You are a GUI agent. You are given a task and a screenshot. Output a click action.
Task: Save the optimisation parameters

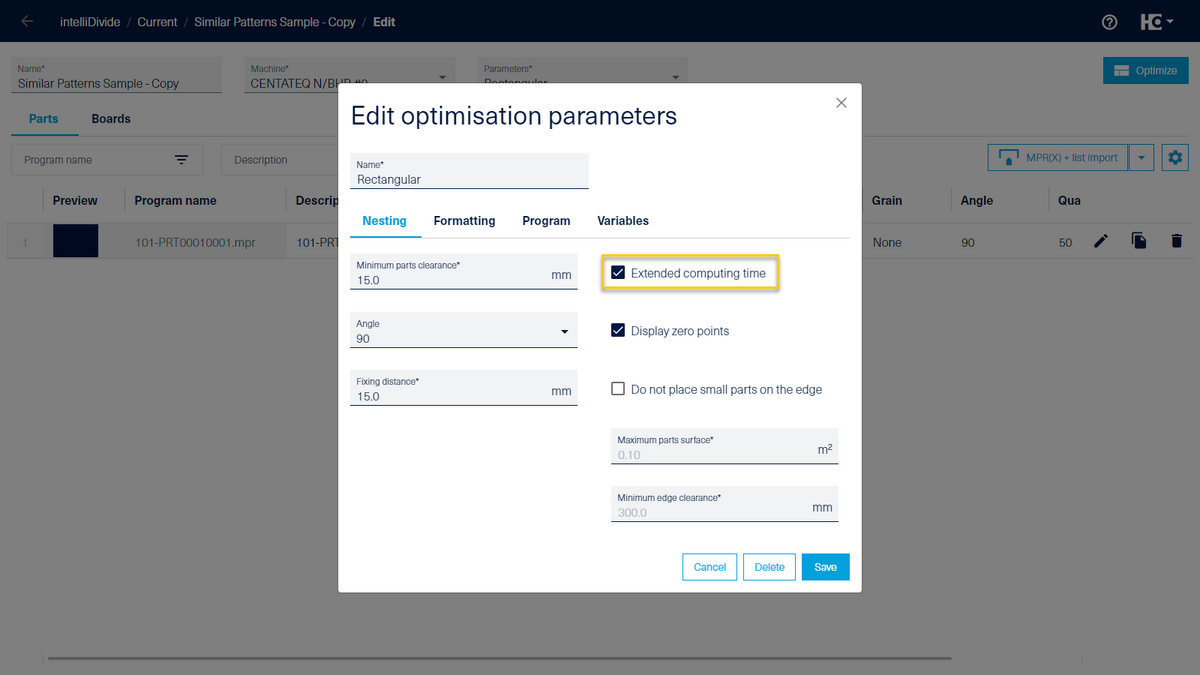825,567
